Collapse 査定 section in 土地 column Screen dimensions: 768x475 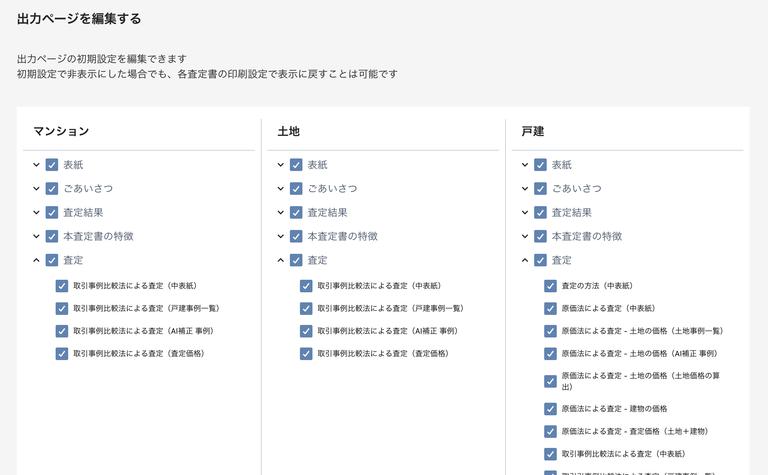tap(281, 261)
